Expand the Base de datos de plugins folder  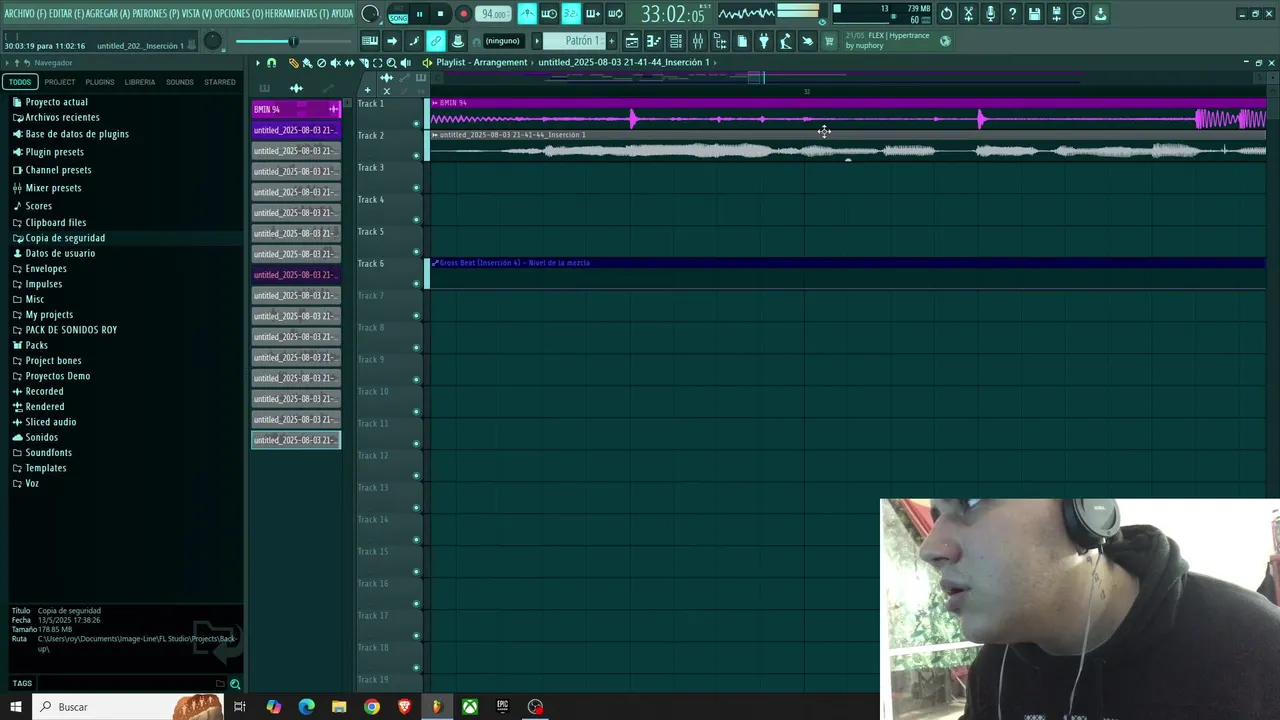click(77, 134)
